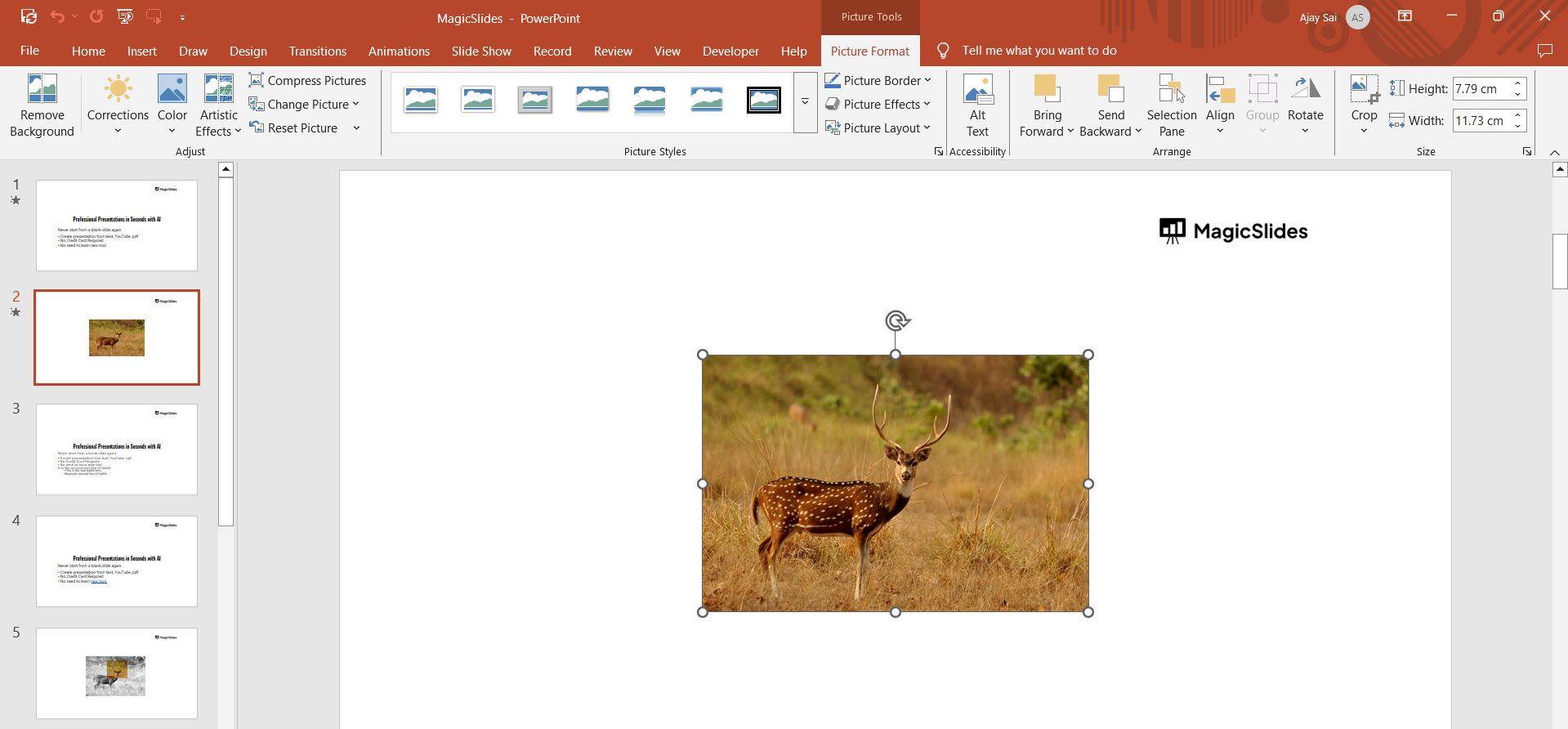The height and width of the screenshot is (729, 1568).
Task: Expand the Picture Styles gallery
Action: (x=805, y=101)
